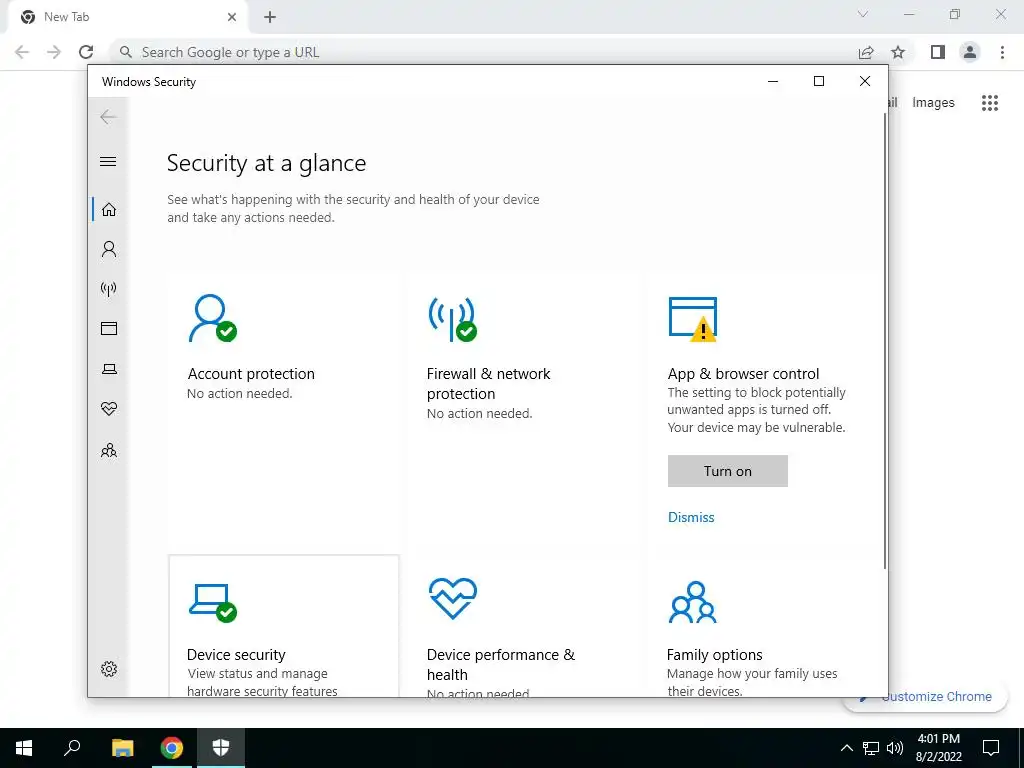
Task: Open Device security from the sidebar laptop icon
Action: [x=109, y=369]
